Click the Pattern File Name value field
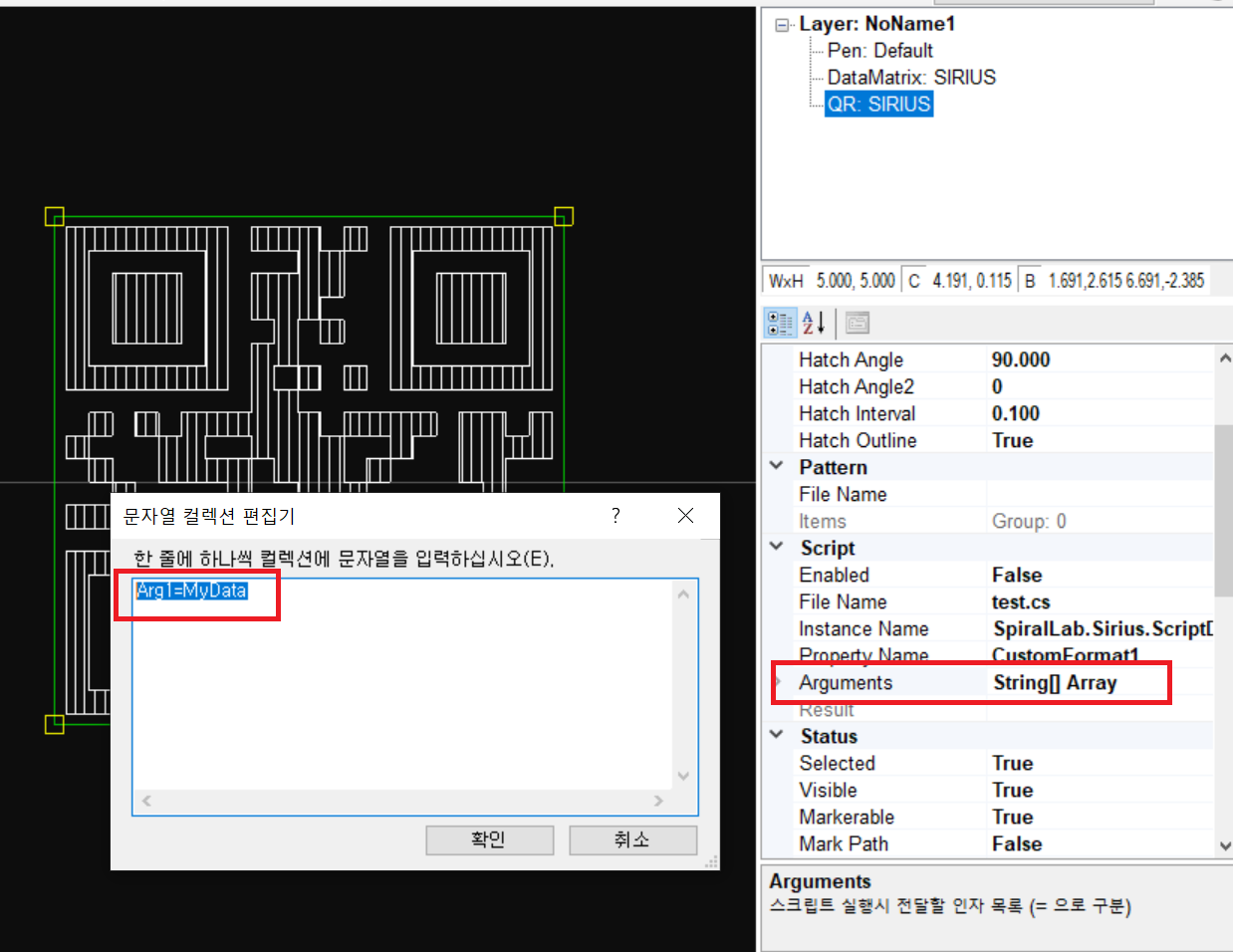 1100,494
